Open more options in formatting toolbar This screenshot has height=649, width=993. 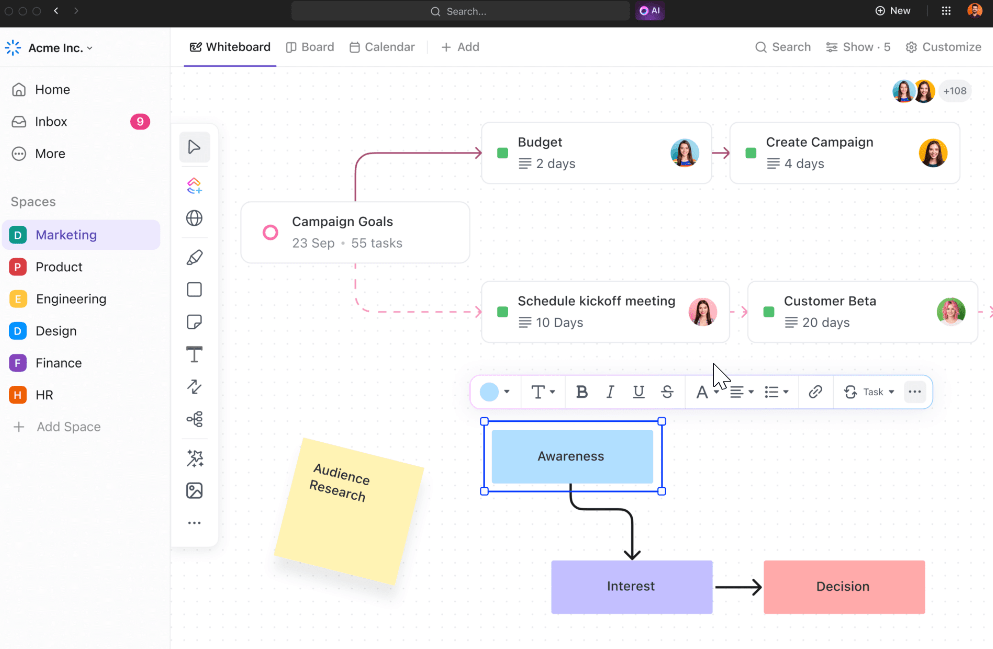click(x=914, y=392)
